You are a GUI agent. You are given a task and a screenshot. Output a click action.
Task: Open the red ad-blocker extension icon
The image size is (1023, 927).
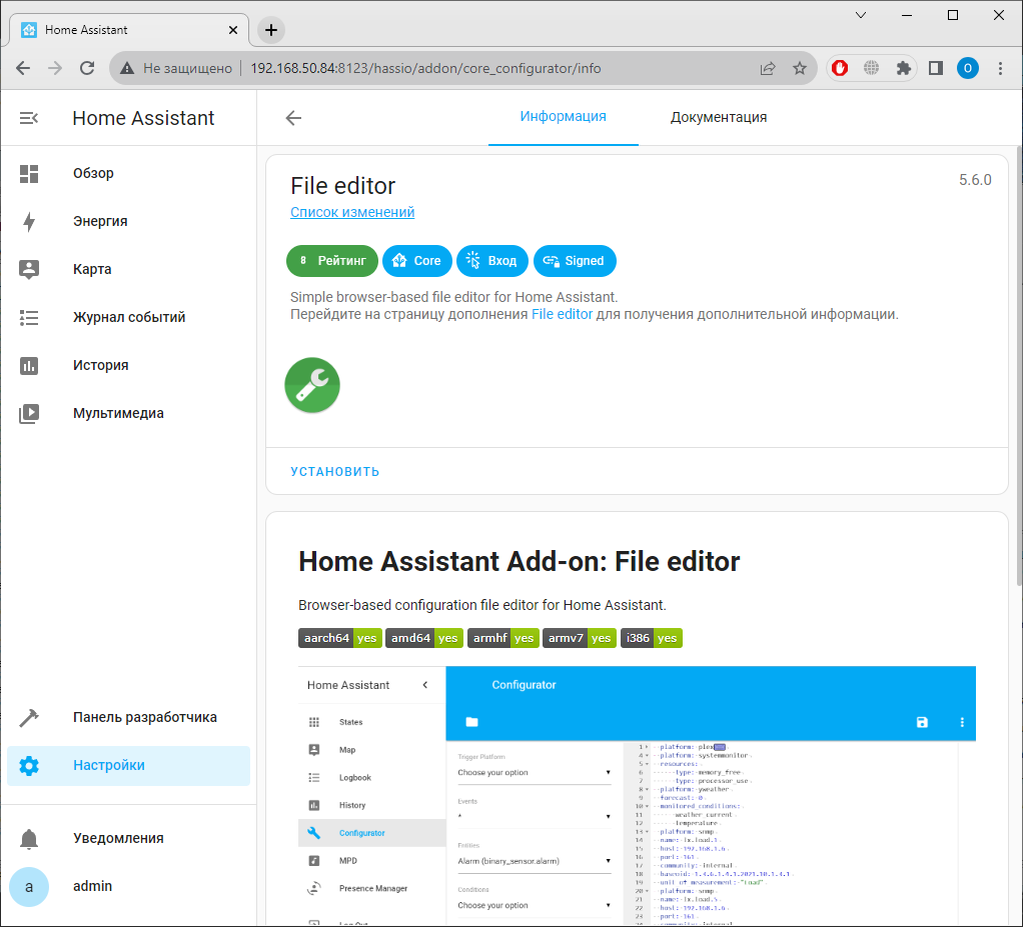click(x=840, y=68)
